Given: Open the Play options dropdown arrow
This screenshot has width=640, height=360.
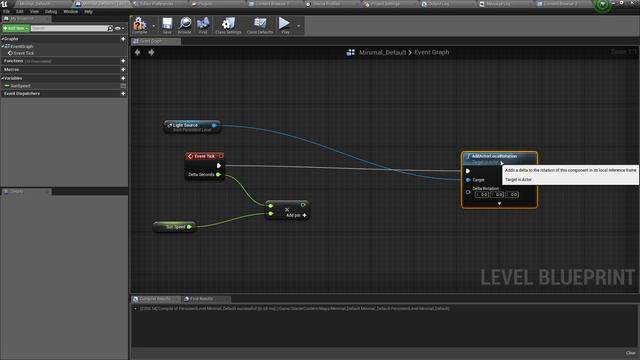Looking at the screenshot, I should click(298, 26).
